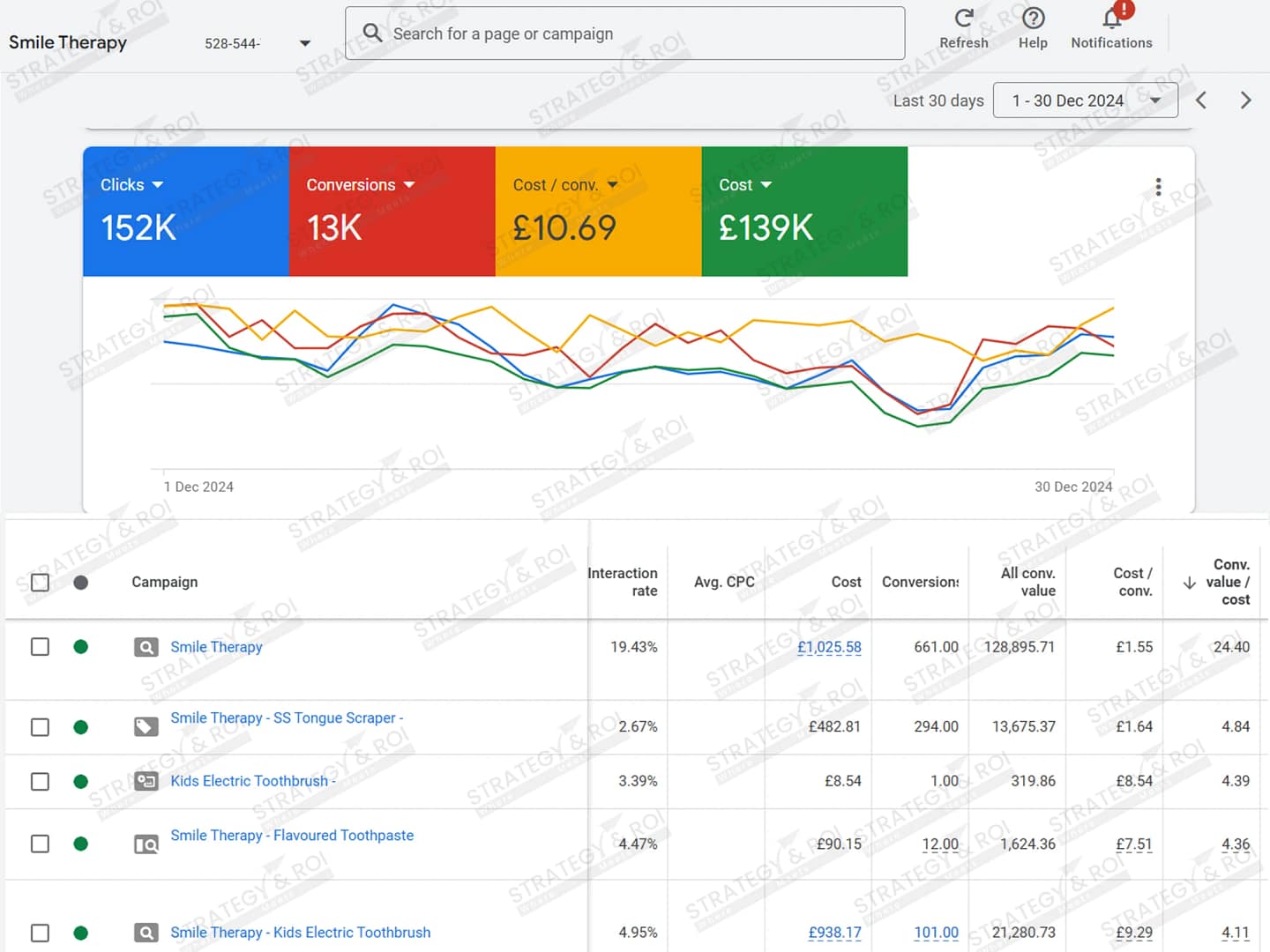The image size is (1270, 952).
Task: Go to previous date range arrow
Action: pos(1201,100)
